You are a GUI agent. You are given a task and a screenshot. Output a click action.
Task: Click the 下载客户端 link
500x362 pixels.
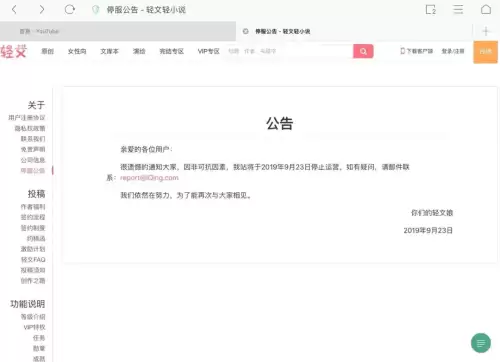(x=416, y=51)
